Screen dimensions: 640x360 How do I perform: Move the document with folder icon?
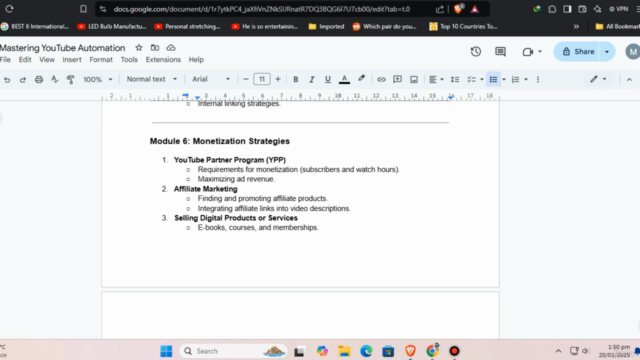[155, 48]
